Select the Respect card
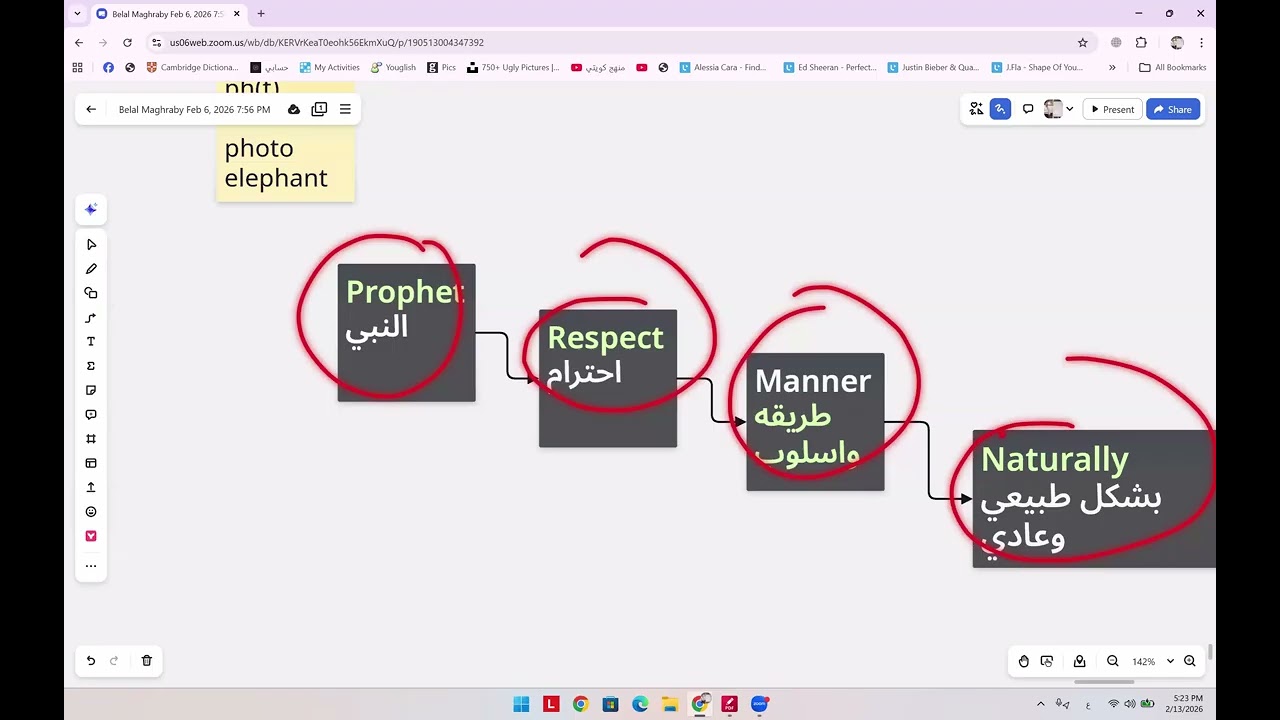This screenshot has width=1280, height=720. click(x=608, y=378)
